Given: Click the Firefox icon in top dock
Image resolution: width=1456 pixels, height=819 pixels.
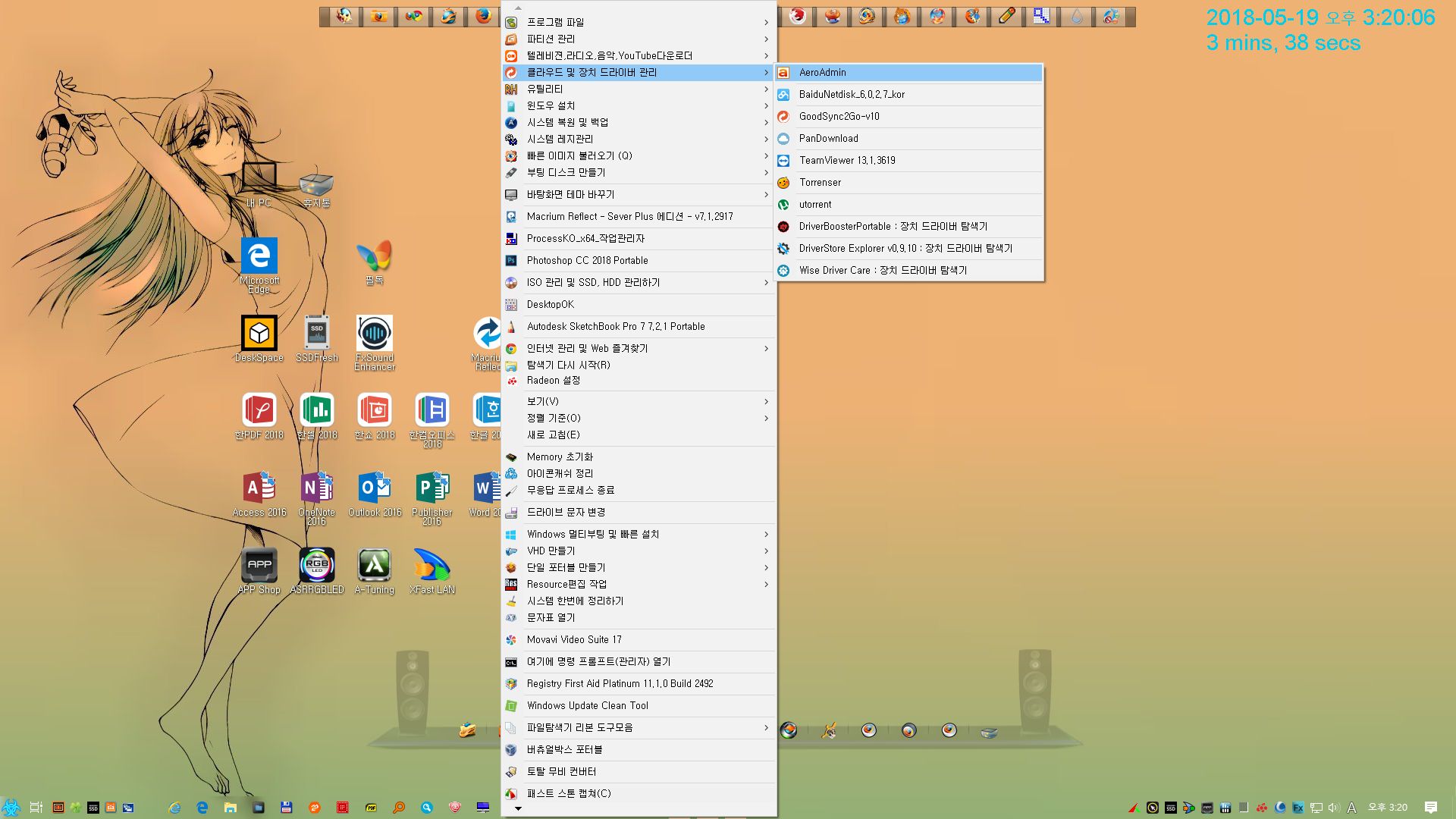Looking at the screenshot, I should [483, 16].
